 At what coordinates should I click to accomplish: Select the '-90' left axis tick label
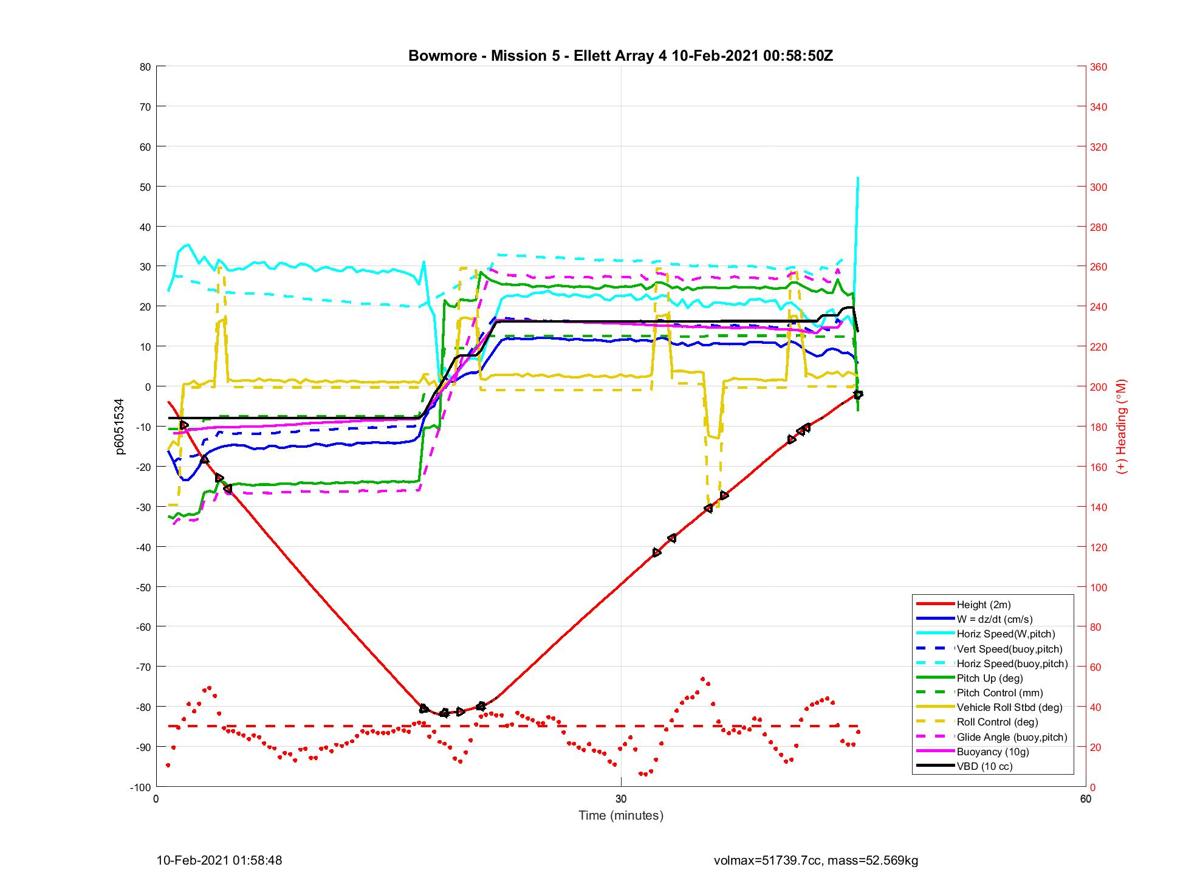pos(142,747)
